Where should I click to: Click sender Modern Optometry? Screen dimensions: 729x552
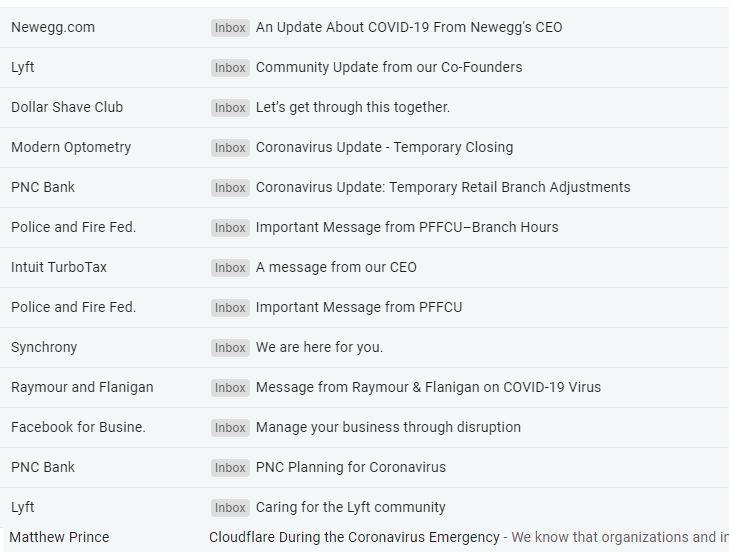tap(71, 147)
